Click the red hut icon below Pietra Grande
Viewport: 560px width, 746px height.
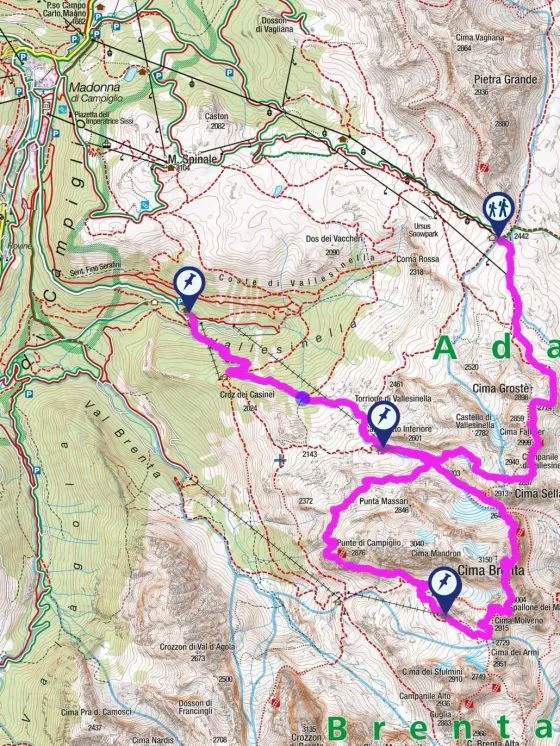click(x=484, y=167)
